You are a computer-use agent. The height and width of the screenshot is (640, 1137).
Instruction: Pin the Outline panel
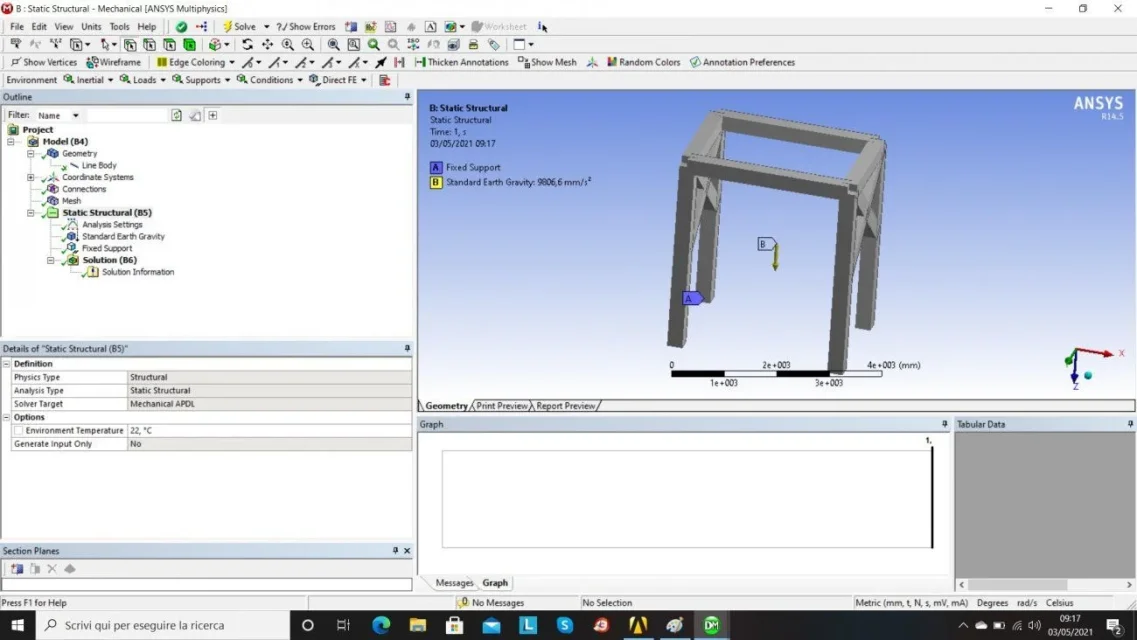coord(407,96)
